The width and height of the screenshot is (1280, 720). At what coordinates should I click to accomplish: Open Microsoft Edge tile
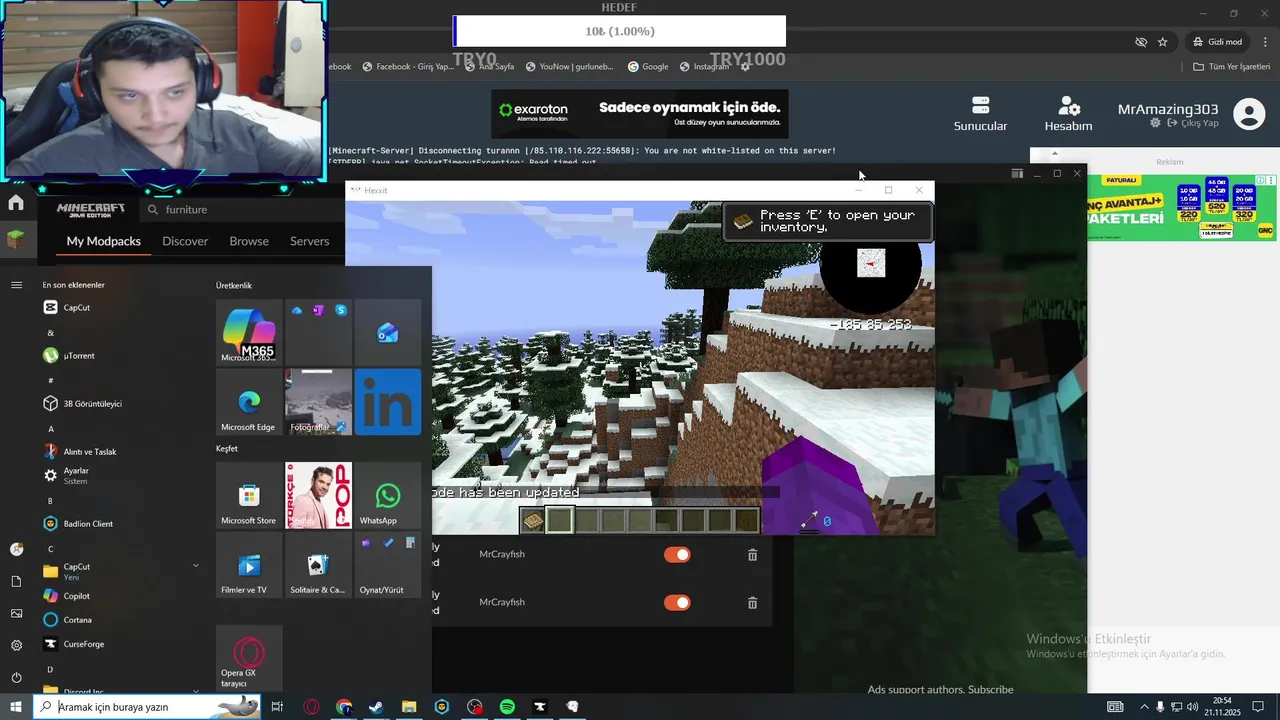pos(249,401)
